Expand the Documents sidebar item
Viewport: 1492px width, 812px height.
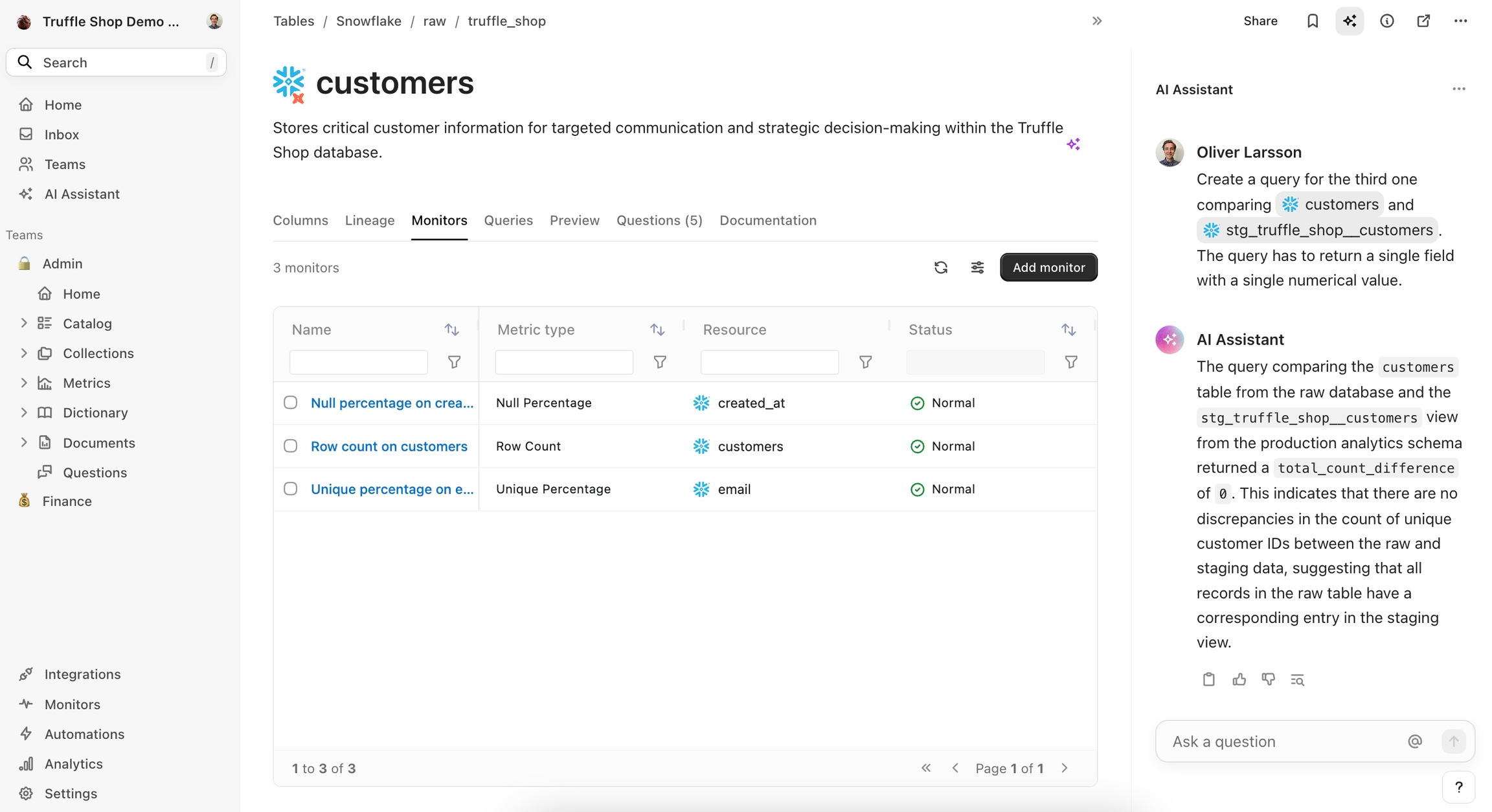pos(24,443)
